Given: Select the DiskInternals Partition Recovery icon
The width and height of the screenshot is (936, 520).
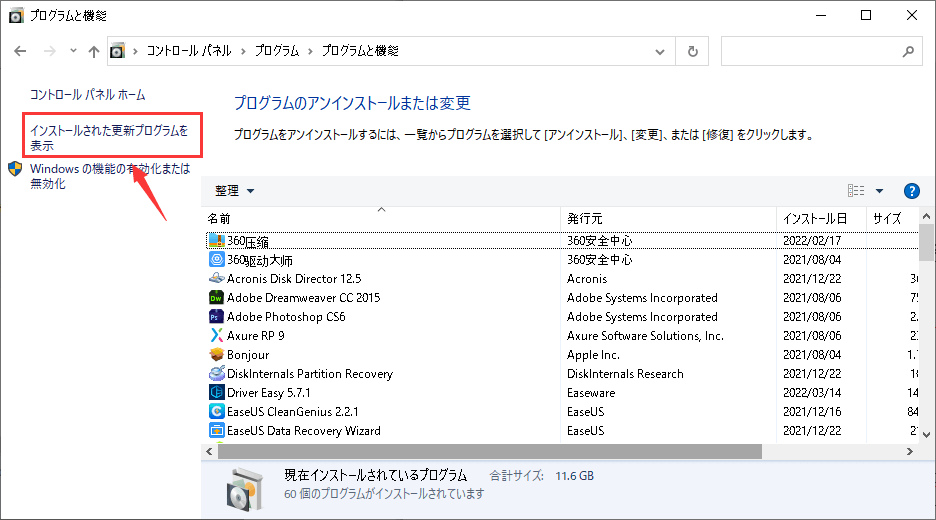Looking at the screenshot, I should click(217, 374).
